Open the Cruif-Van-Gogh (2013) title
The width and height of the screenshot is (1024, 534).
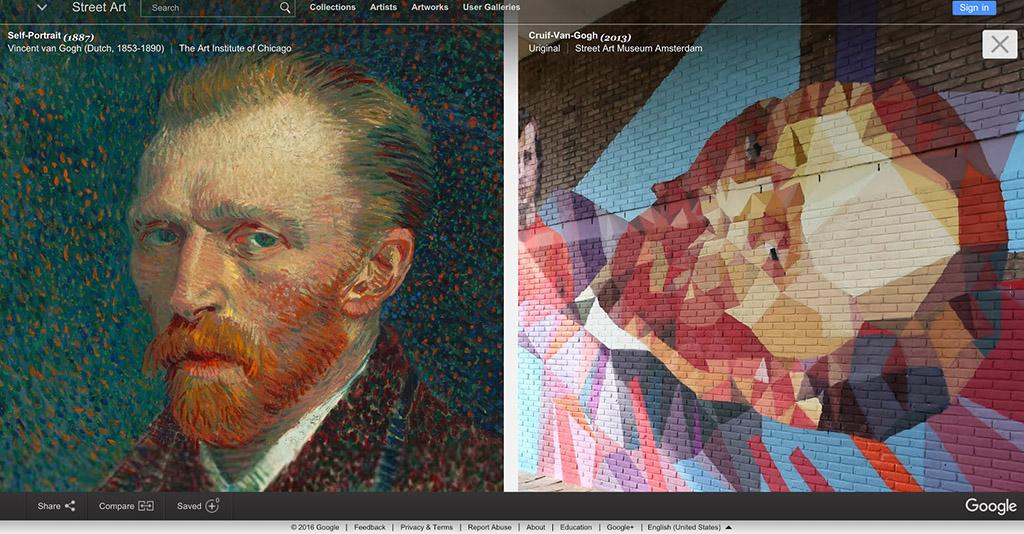point(580,37)
